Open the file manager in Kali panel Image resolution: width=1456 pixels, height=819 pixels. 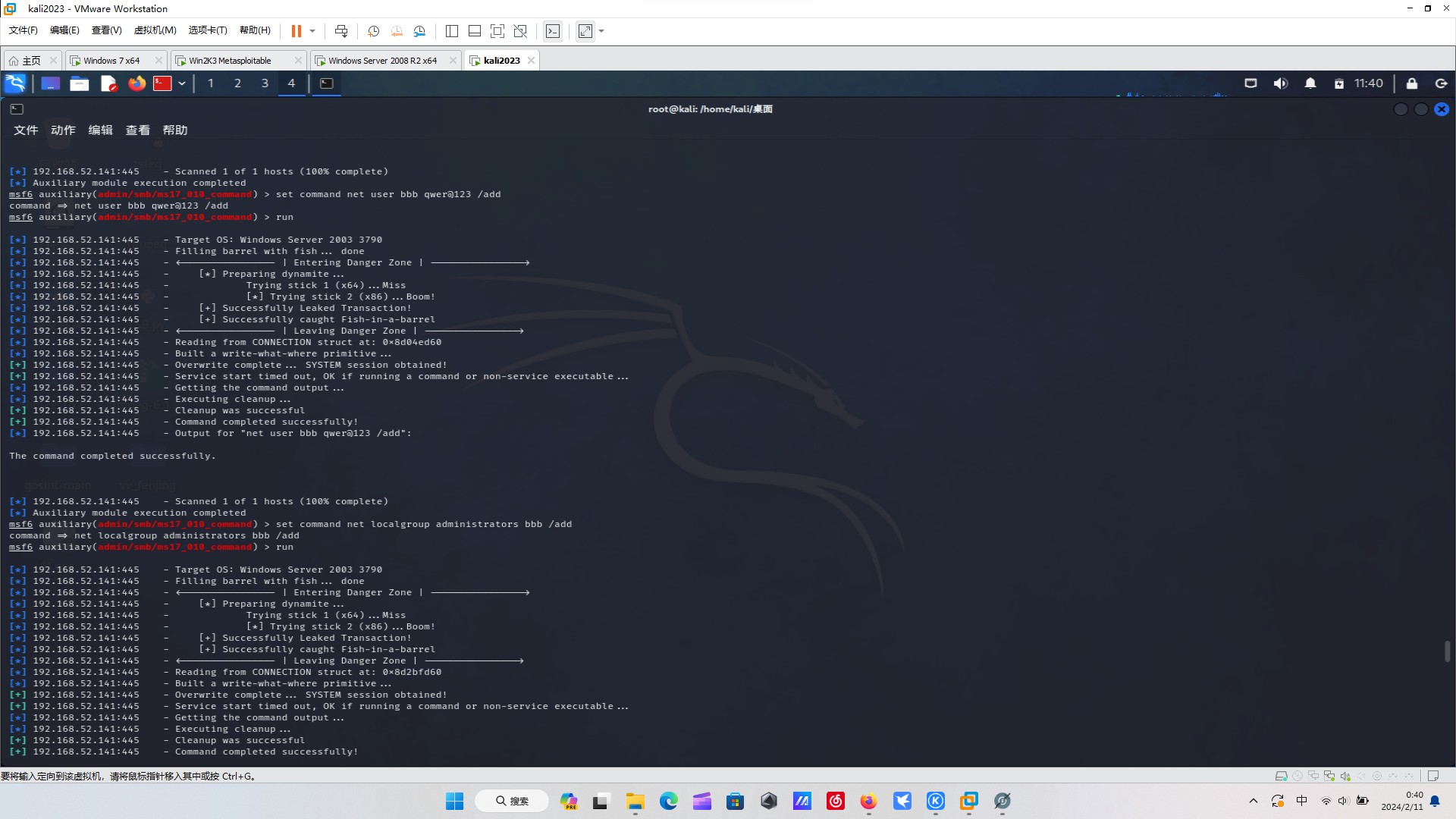click(x=80, y=83)
